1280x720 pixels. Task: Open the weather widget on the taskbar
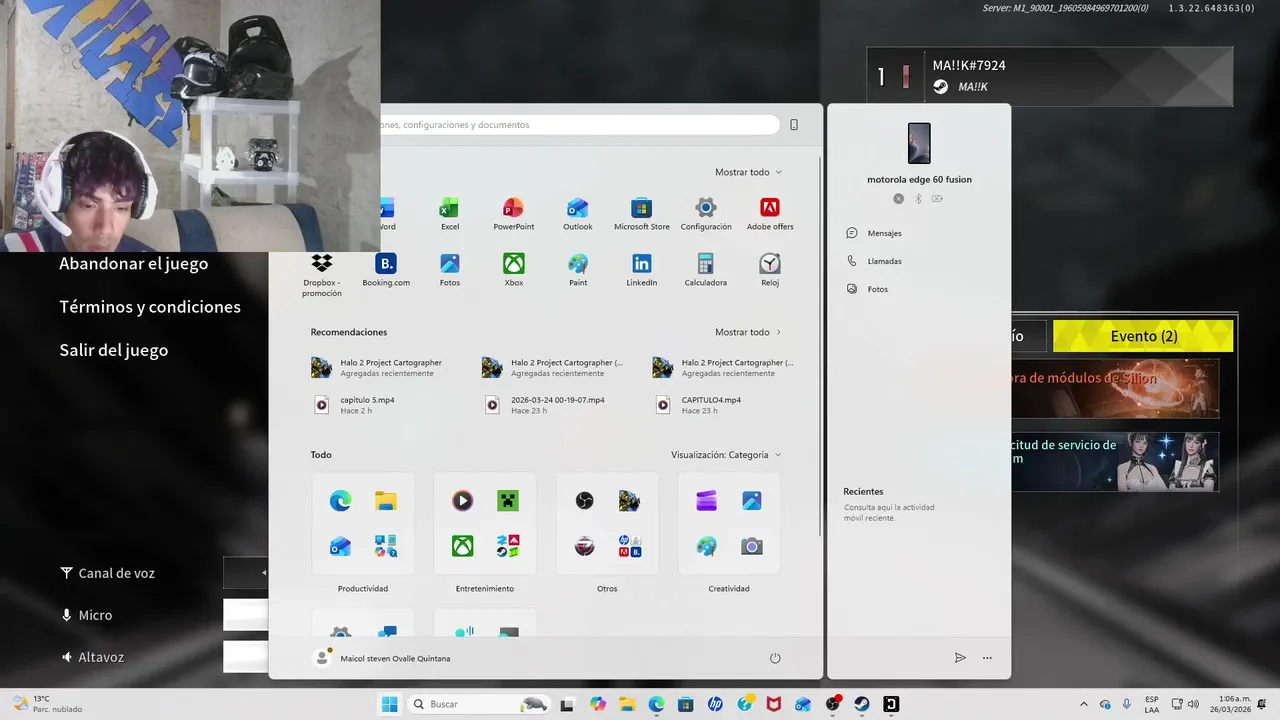pyautogui.click(x=48, y=704)
